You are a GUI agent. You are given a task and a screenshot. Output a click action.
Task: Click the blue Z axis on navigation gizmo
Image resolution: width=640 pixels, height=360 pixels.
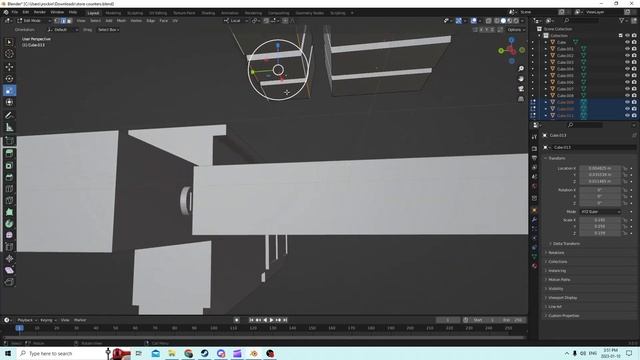coord(511,40)
